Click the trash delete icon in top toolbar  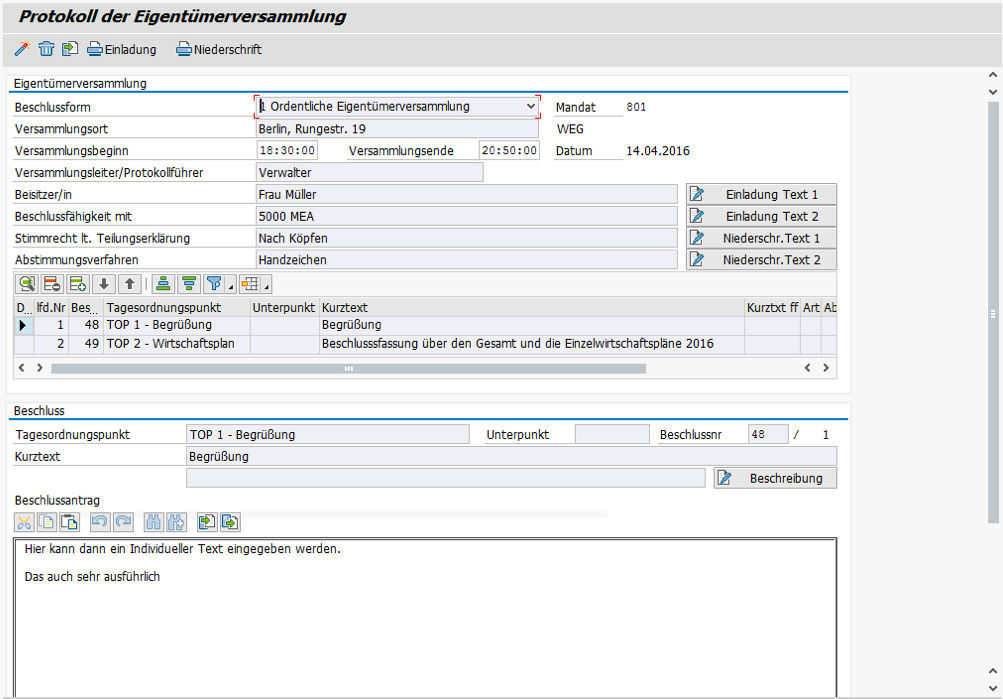46,49
